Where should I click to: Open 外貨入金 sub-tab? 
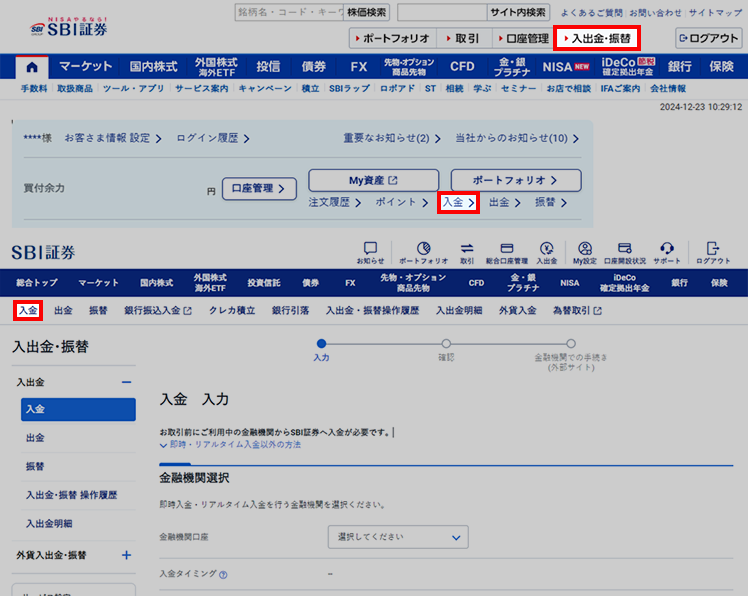pyautogui.click(x=518, y=311)
